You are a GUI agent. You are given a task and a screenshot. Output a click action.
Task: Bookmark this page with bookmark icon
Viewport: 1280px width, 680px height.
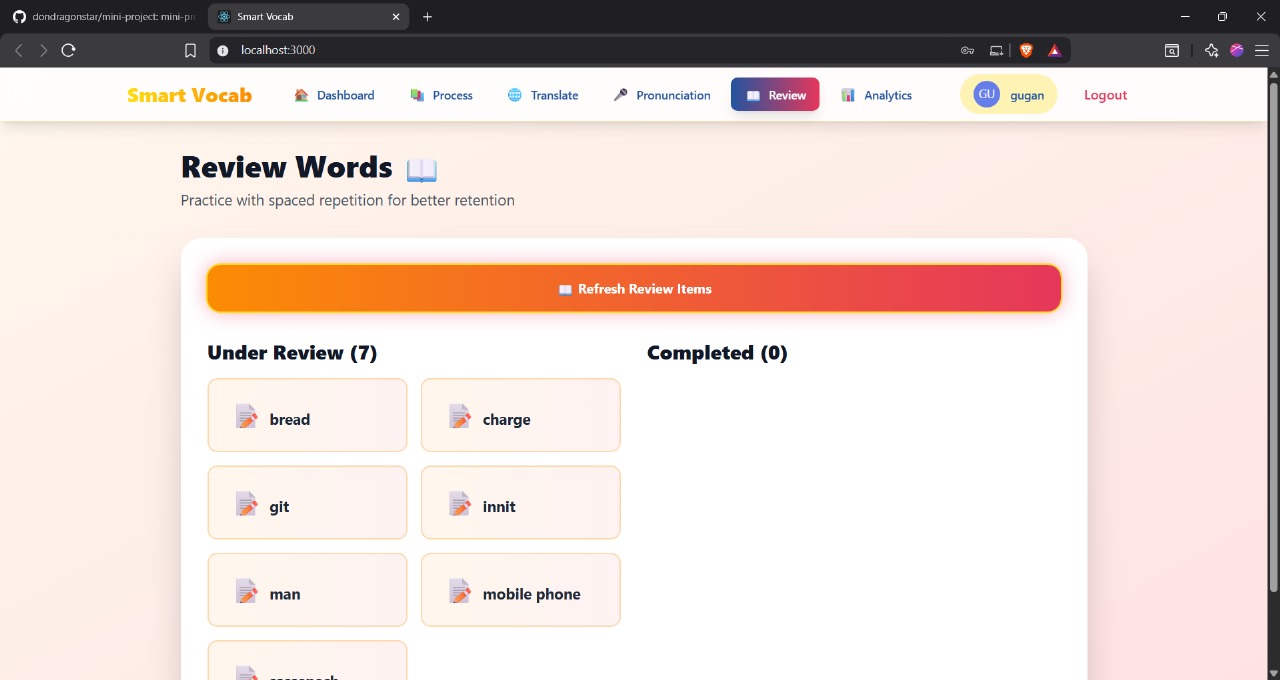tap(190, 50)
